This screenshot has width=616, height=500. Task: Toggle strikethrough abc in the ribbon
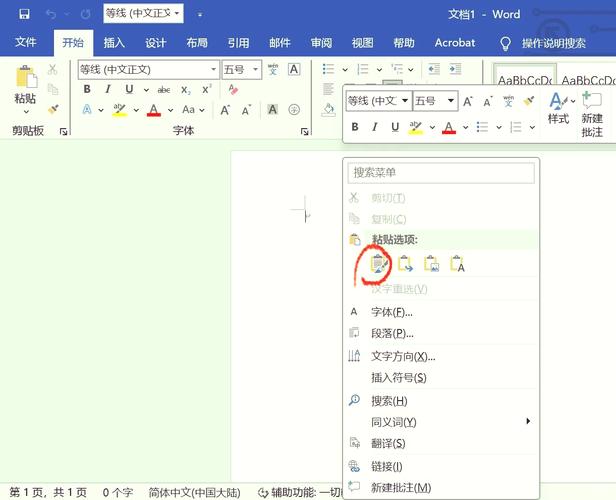[x=164, y=90]
